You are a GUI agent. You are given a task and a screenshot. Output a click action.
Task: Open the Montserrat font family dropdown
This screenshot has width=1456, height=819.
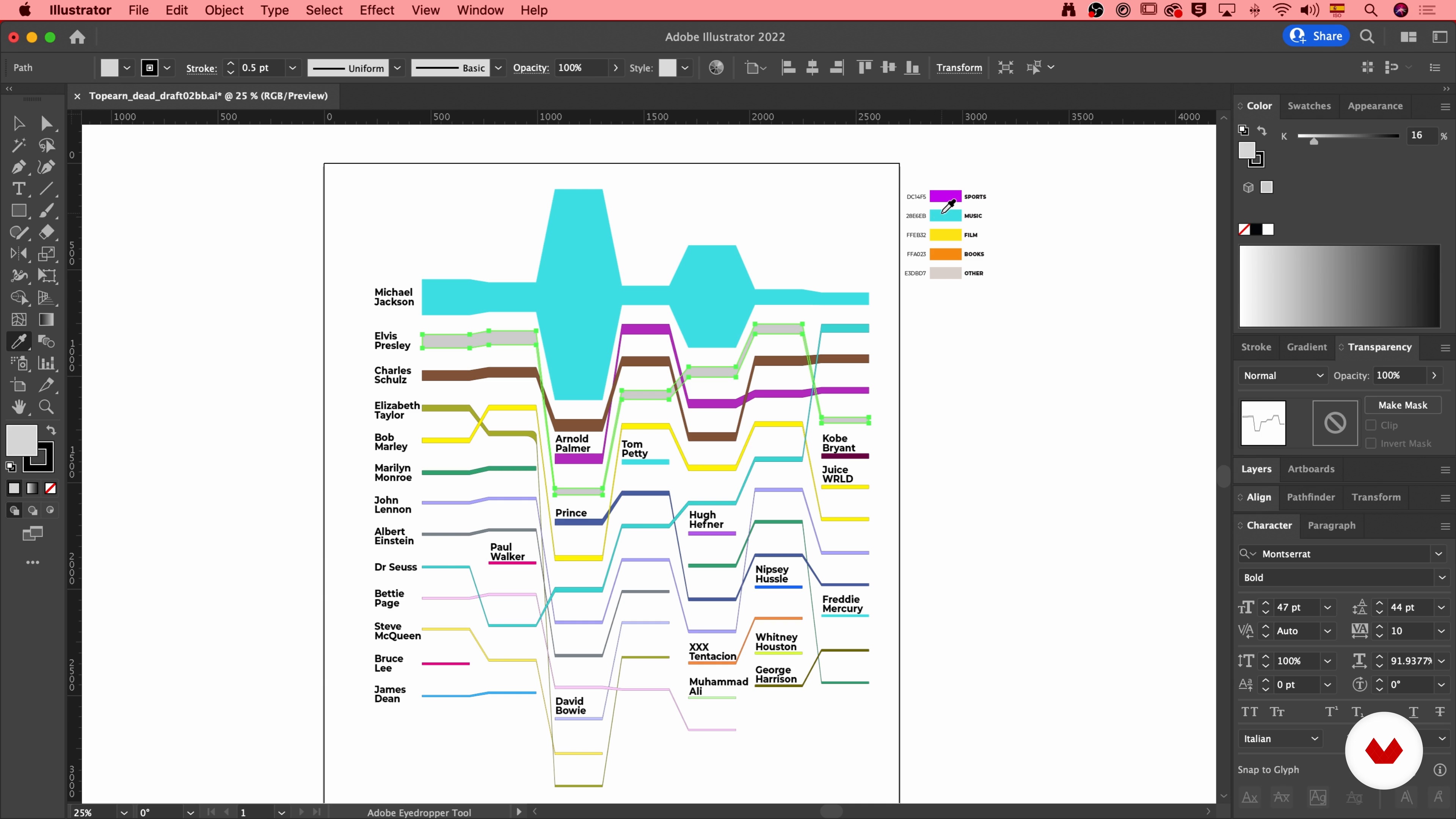[1439, 554]
